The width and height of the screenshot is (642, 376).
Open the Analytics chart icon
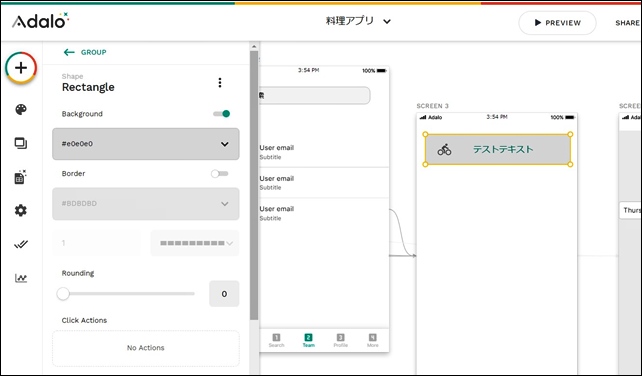pos(21,278)
